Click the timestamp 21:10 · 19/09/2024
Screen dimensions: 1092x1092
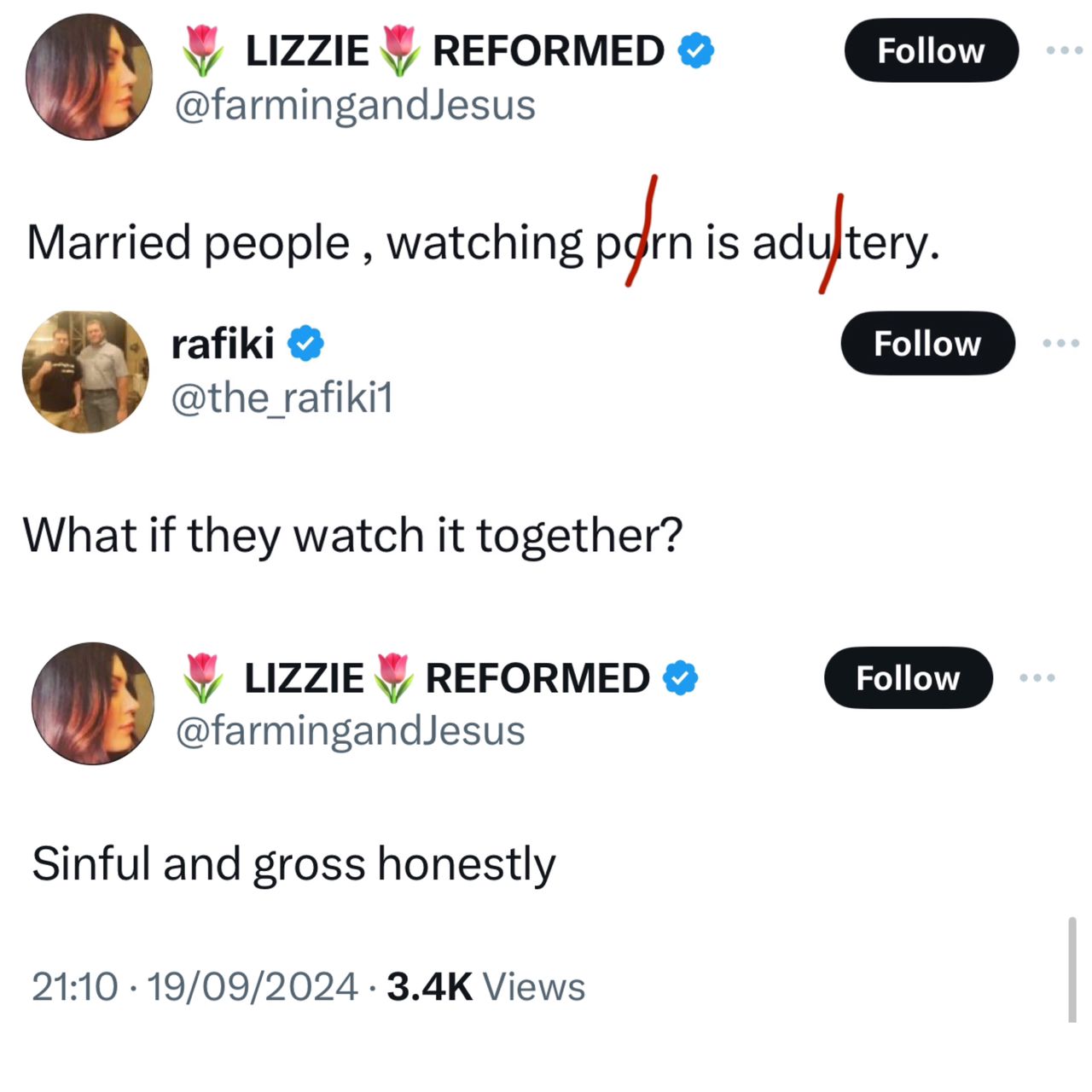click(195, 987)
